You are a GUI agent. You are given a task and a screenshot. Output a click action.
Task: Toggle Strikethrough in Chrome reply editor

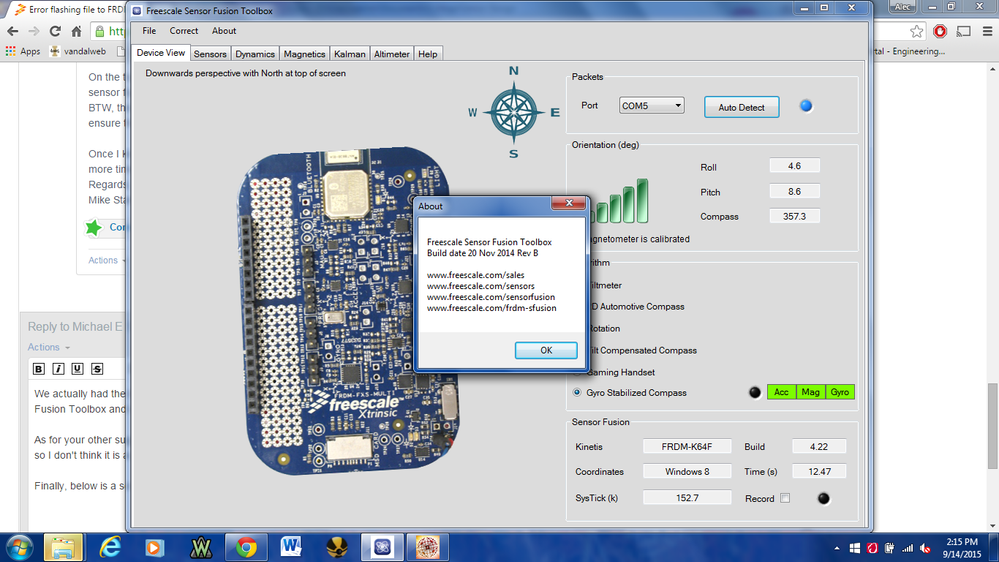[97, 369]
